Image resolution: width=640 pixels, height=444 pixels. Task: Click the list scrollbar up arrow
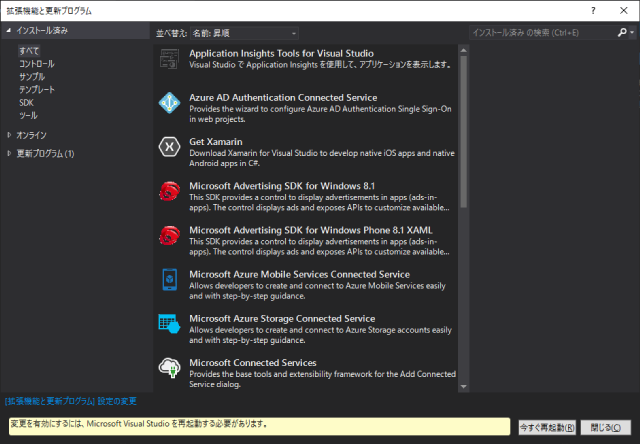point(463,51)
